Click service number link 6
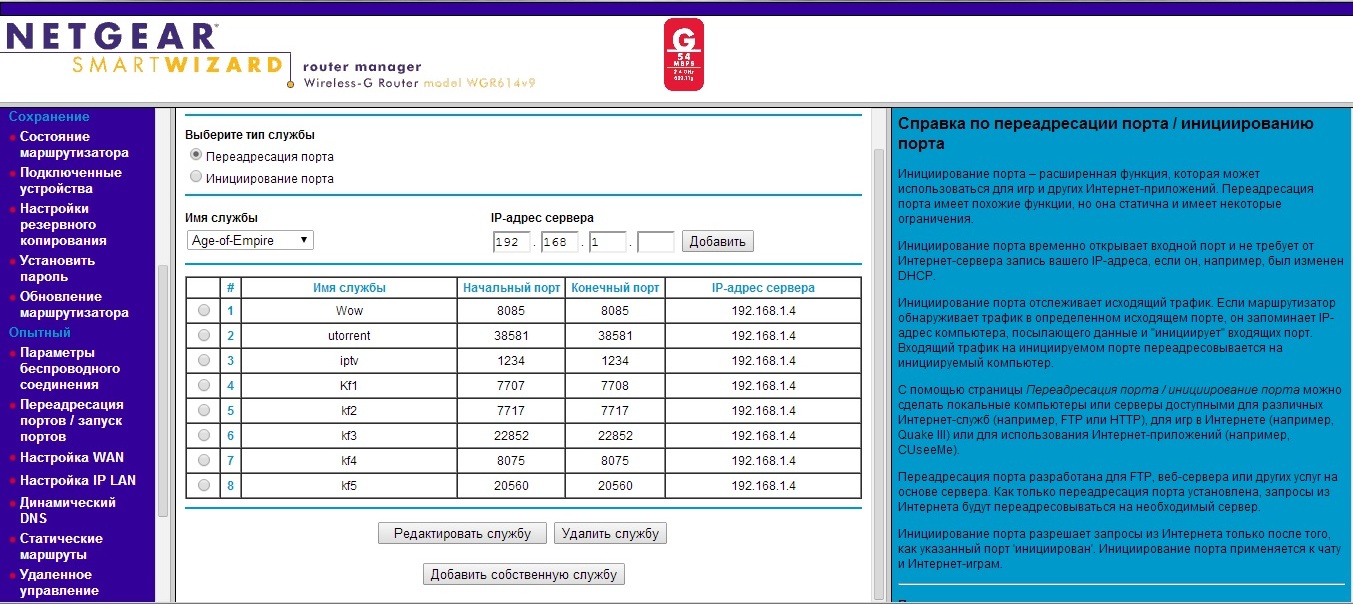The width and height of the screenshot is (1353, 604). tap(230, 436)
